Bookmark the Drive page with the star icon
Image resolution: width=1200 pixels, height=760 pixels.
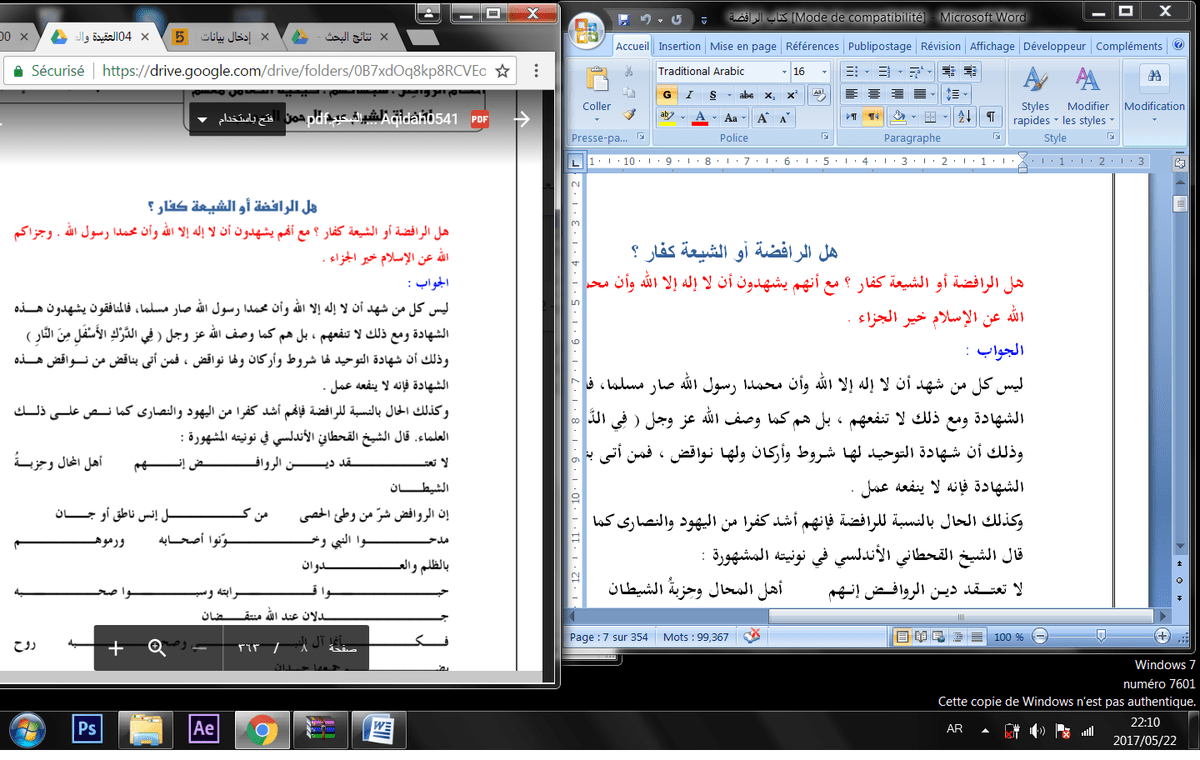[x=503, y=72]
